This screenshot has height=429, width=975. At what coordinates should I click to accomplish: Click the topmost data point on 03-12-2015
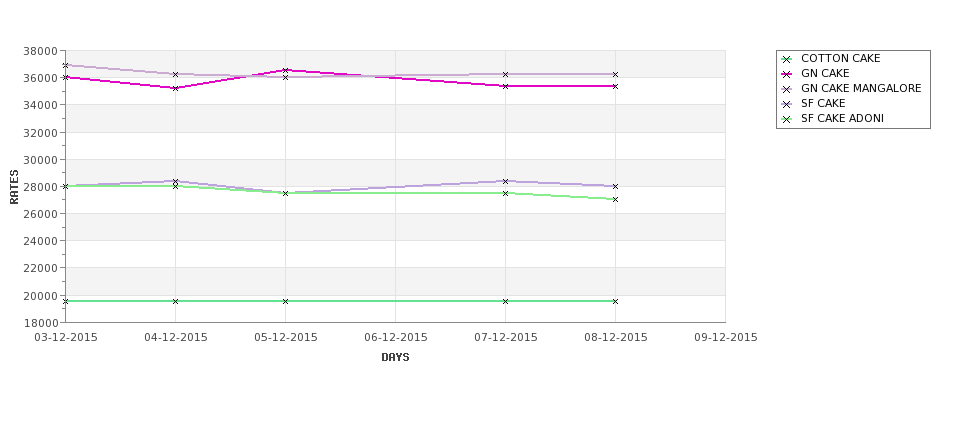pos(65,65)
